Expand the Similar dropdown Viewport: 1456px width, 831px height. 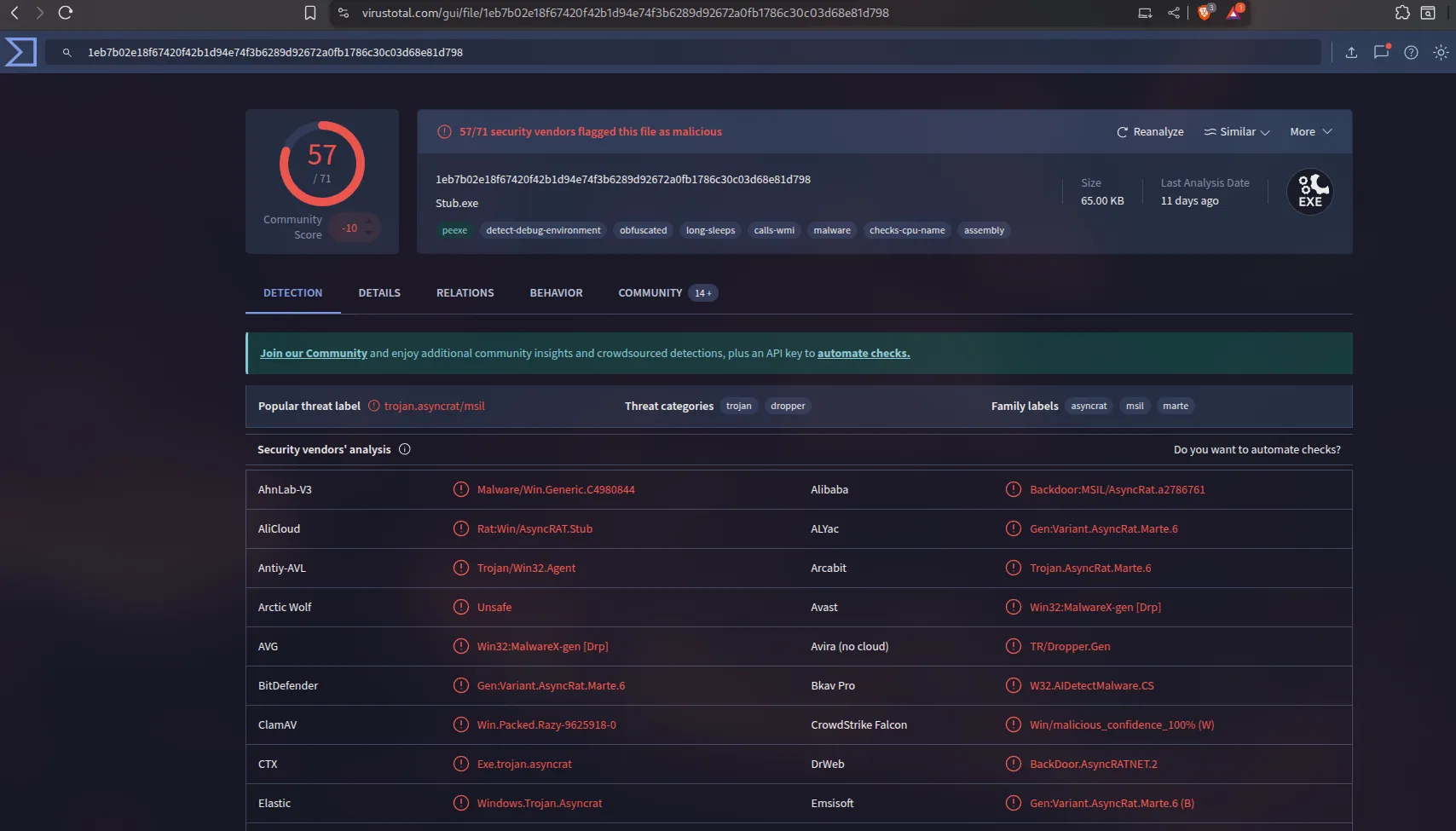[1236, 132]
